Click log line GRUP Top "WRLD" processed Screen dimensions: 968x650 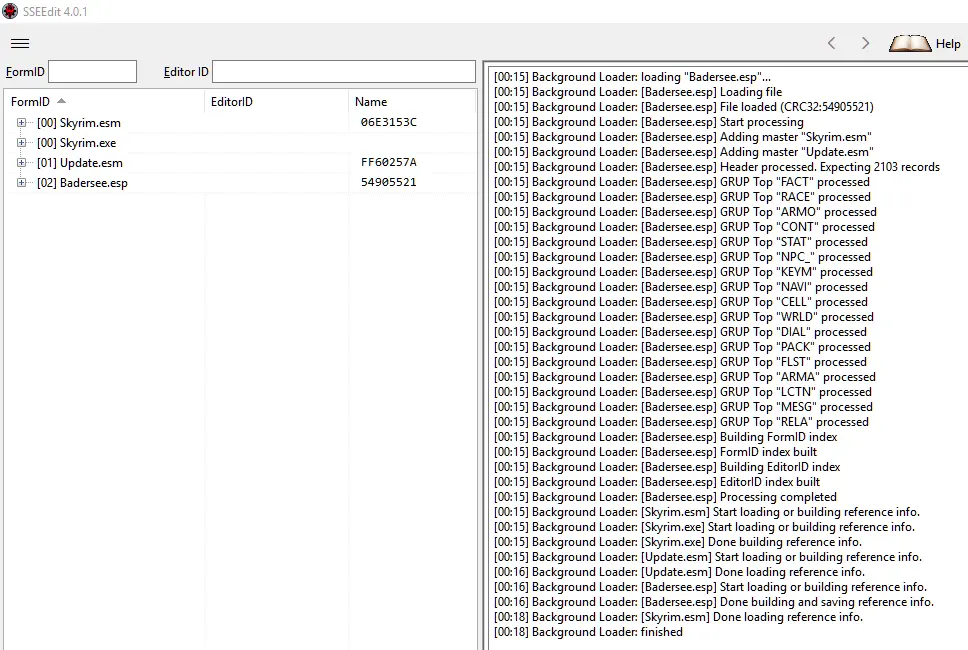[684, 317]
